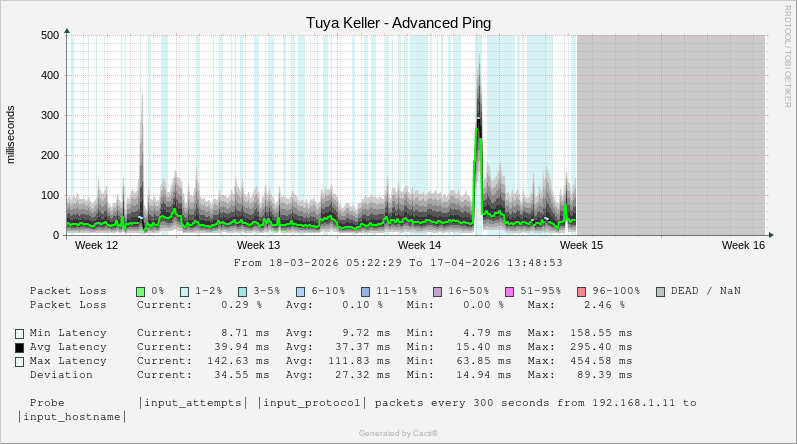Click the green 0% packet loss swatch
The height and width of the screenshot is (444, 797).
click(141, 291)
